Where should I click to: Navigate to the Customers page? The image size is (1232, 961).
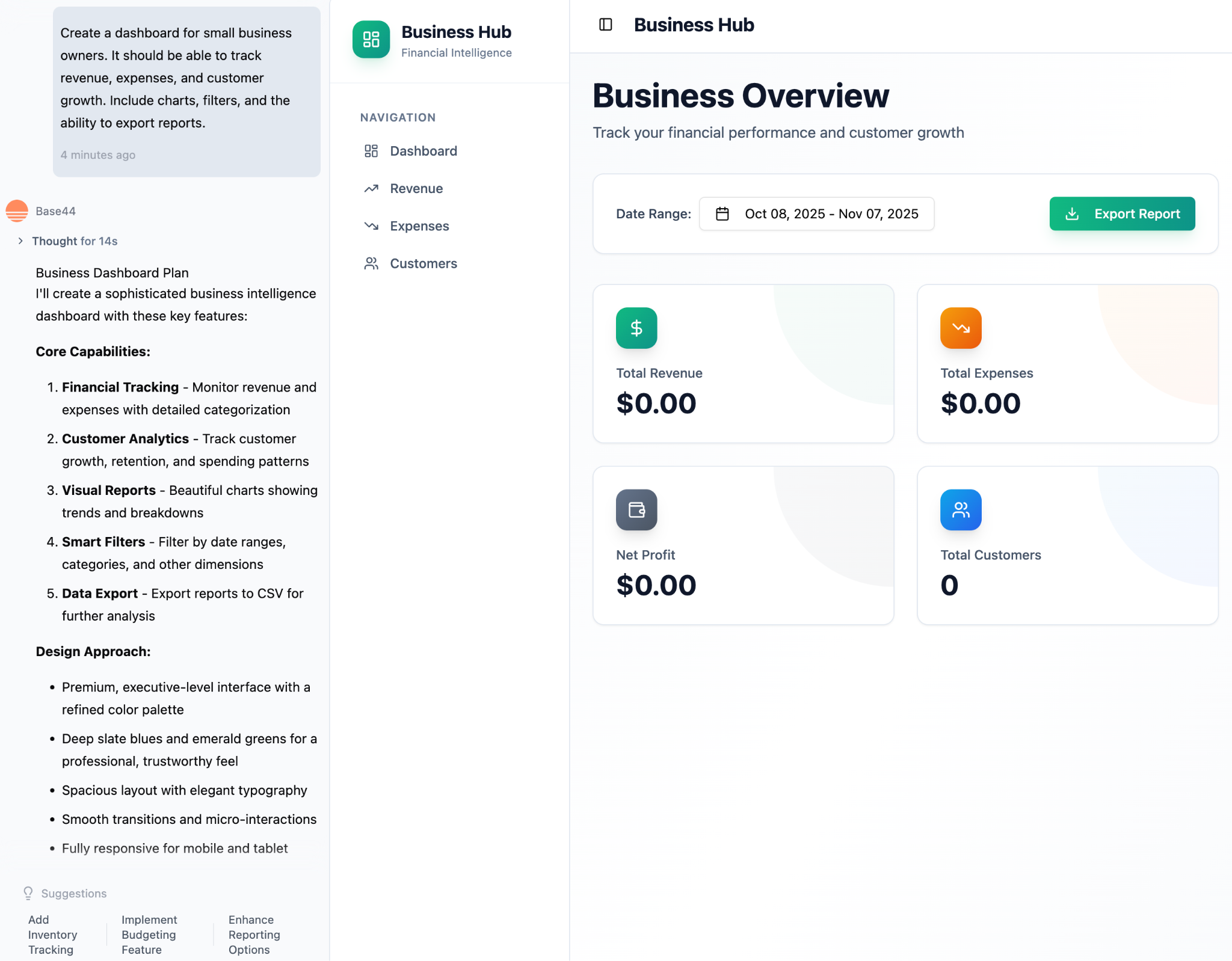423,263
